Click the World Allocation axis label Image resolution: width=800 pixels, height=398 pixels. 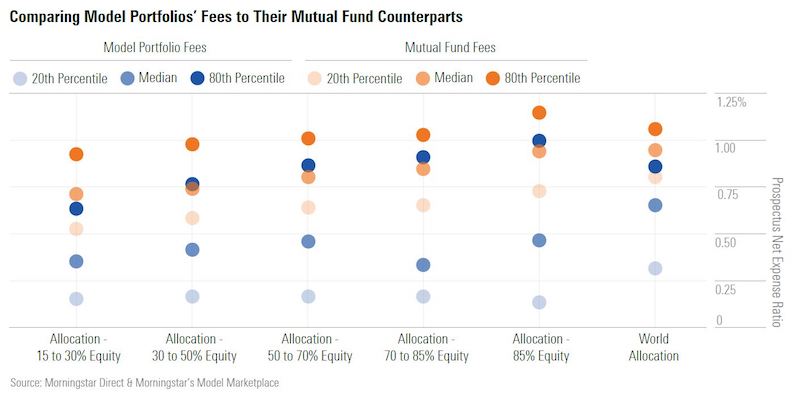654,347
